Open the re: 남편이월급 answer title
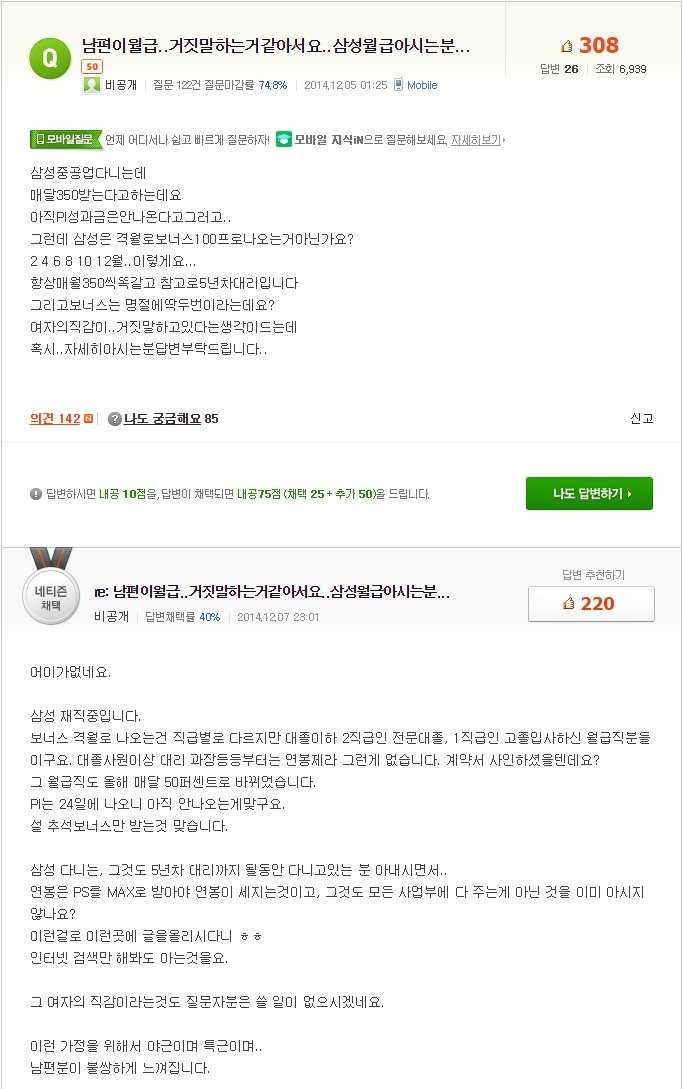The height and width of the screenshot is (1089, 683). [x=272, y=592]
